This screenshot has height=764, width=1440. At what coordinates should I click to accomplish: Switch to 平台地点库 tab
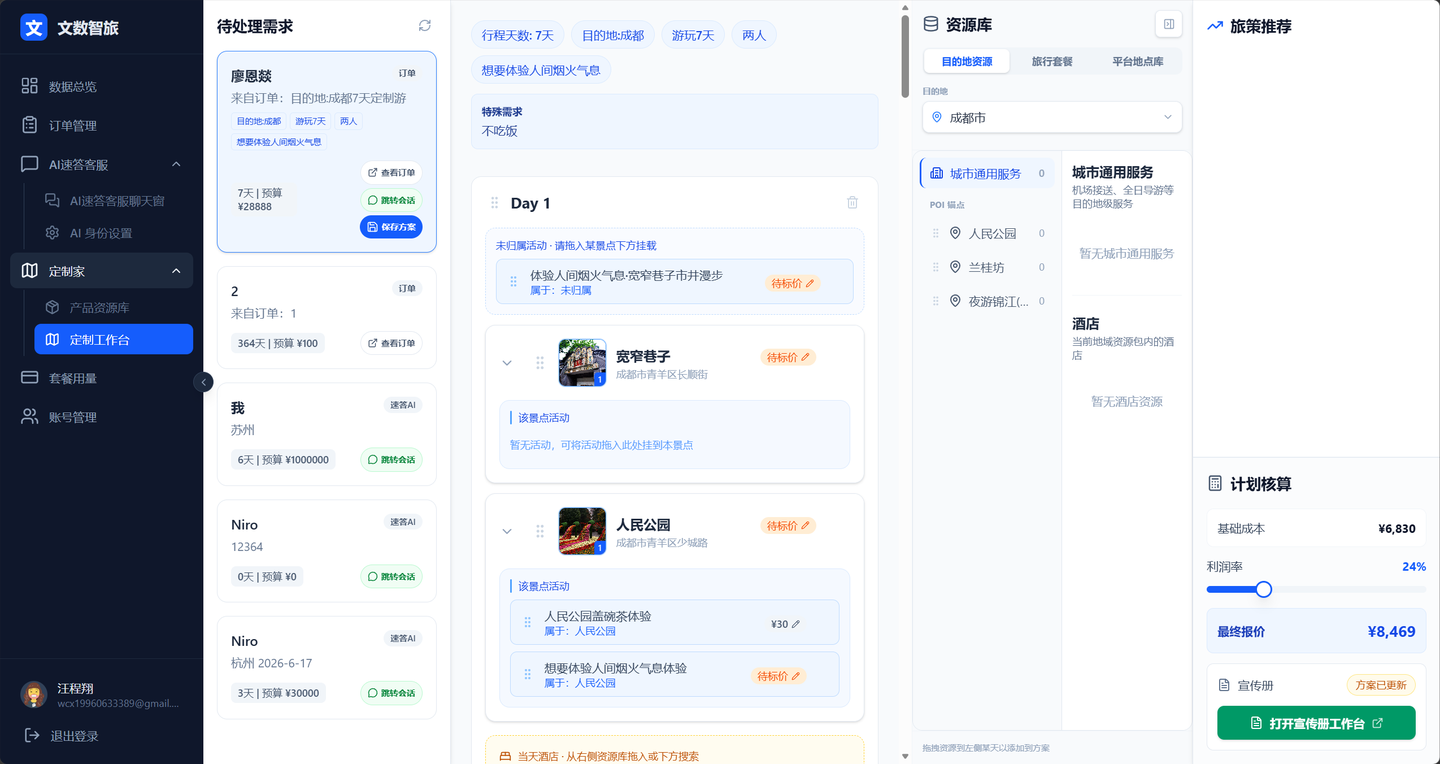point(1138,61)
